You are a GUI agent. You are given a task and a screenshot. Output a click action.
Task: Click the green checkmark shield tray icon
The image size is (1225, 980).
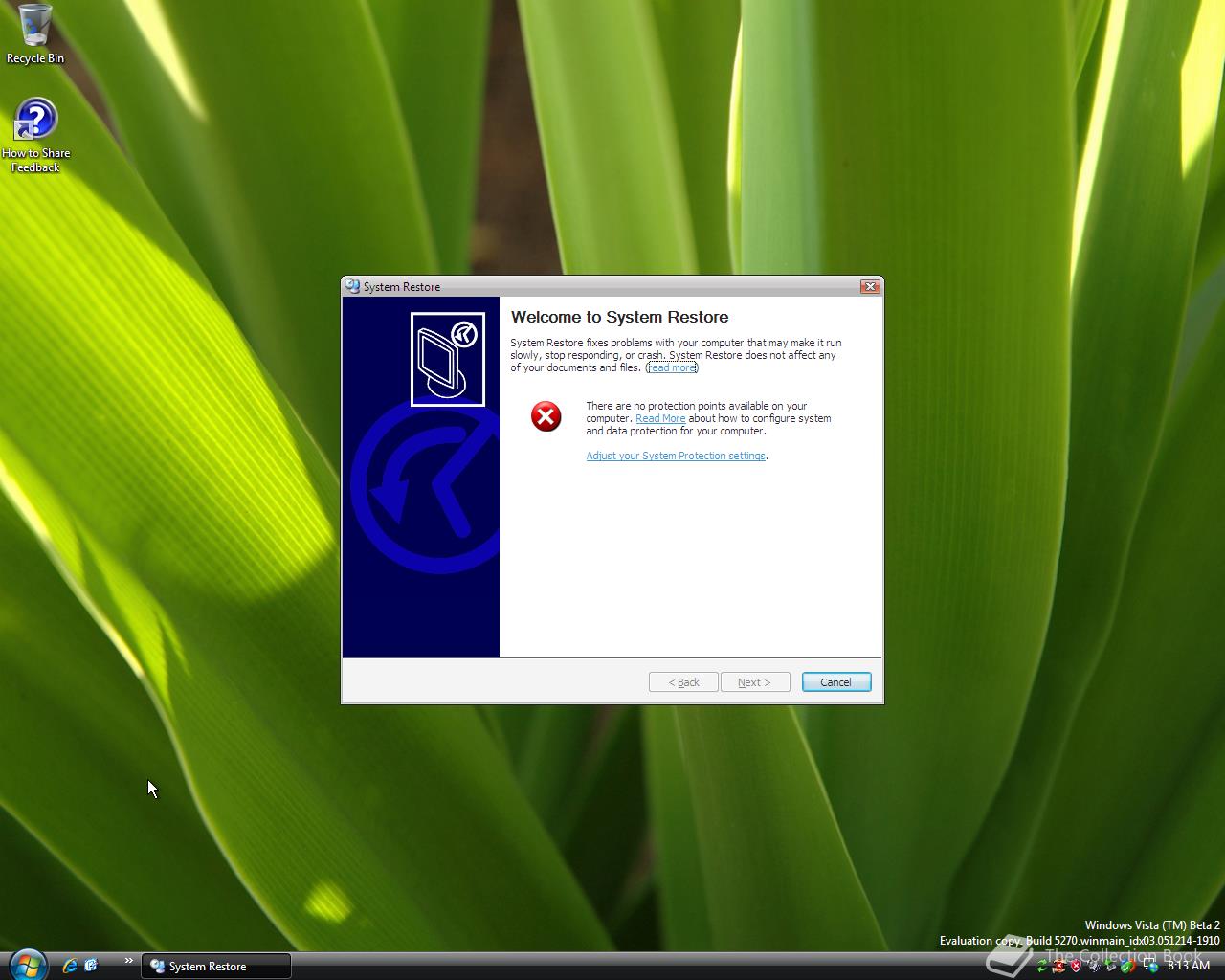[1127, 967]
